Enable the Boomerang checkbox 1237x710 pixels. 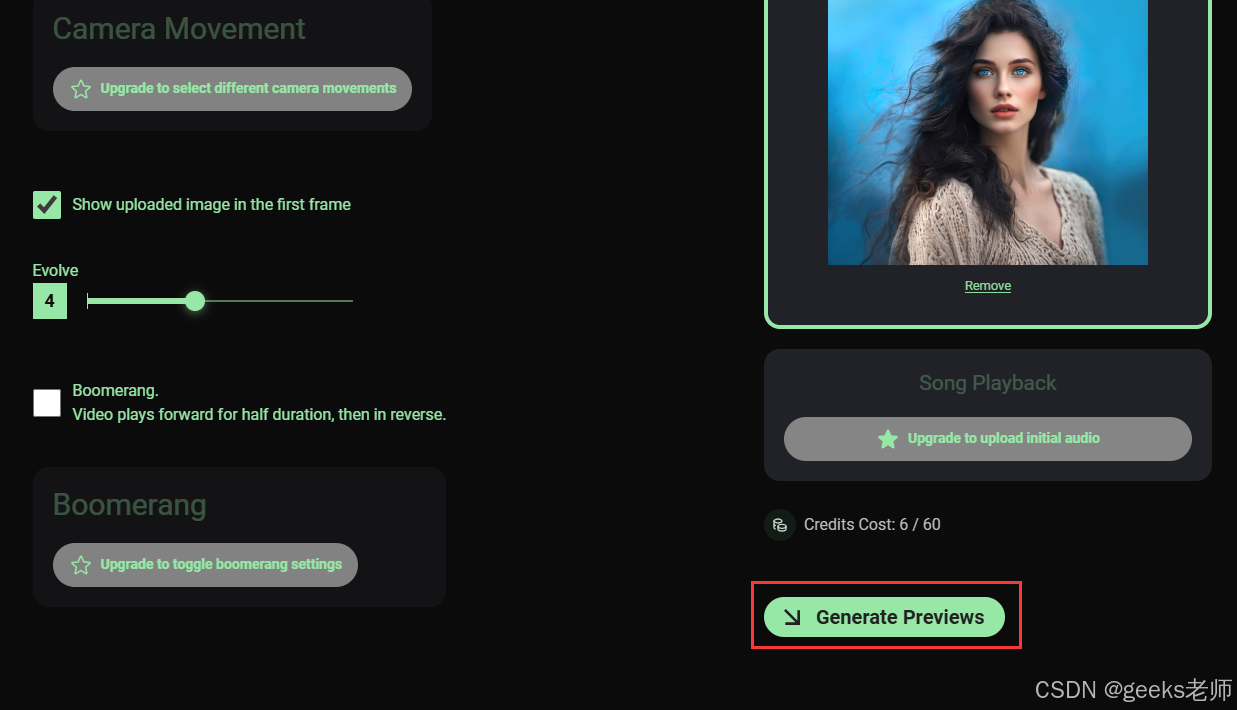tap(47, 403)
